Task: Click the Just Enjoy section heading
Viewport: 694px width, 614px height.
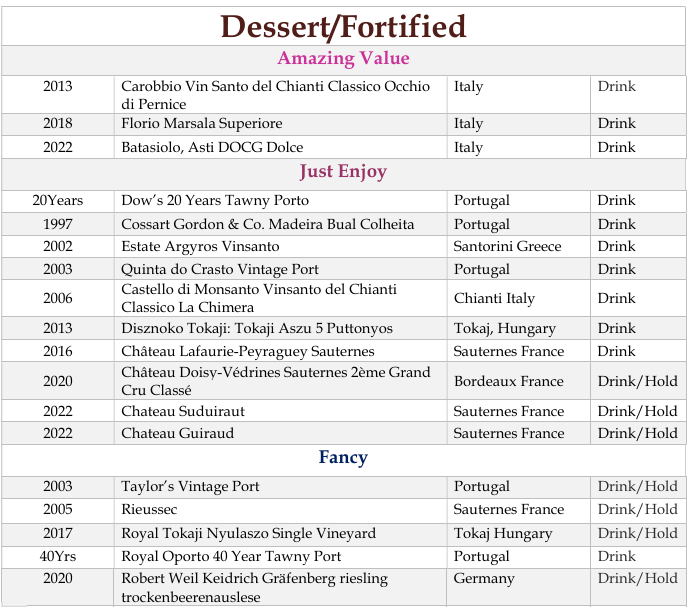Action: (343, 172)
